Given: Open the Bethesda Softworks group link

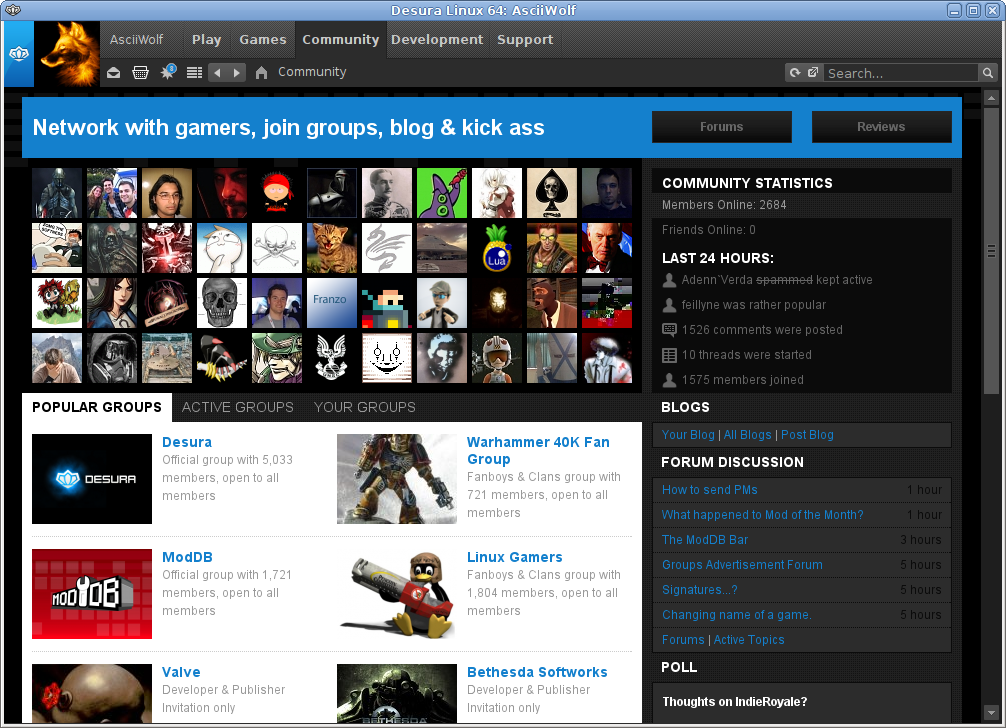Looking at the screenshot, I should 537,672.
